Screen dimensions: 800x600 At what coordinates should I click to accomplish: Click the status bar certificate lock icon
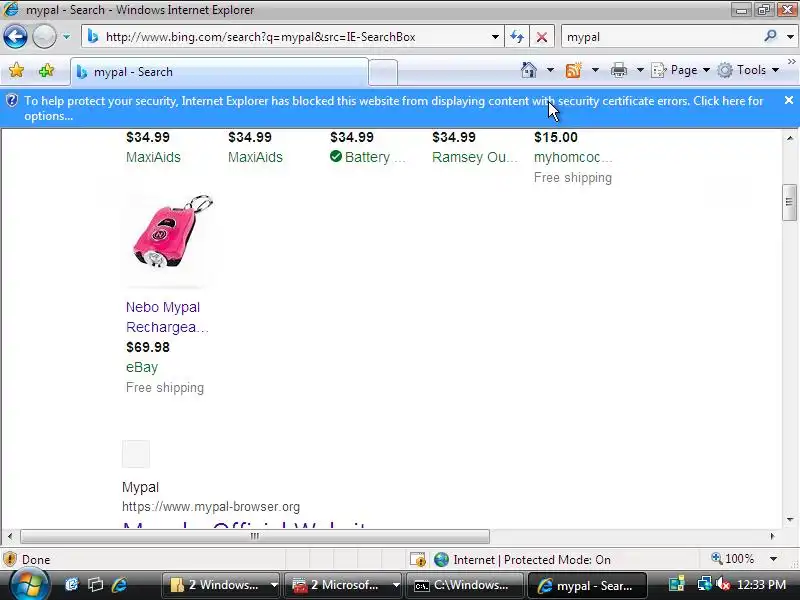pyautogui.click(x=418, y=560)
